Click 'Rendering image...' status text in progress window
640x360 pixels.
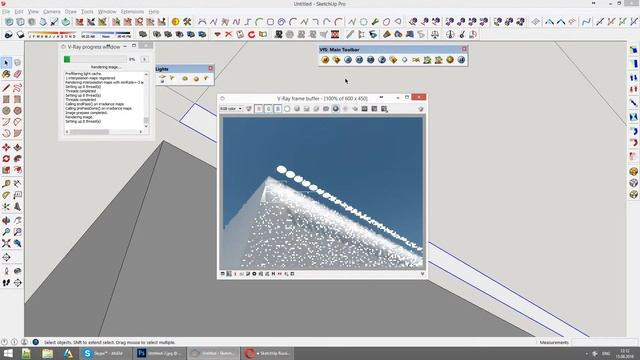[x=105, y=67]
